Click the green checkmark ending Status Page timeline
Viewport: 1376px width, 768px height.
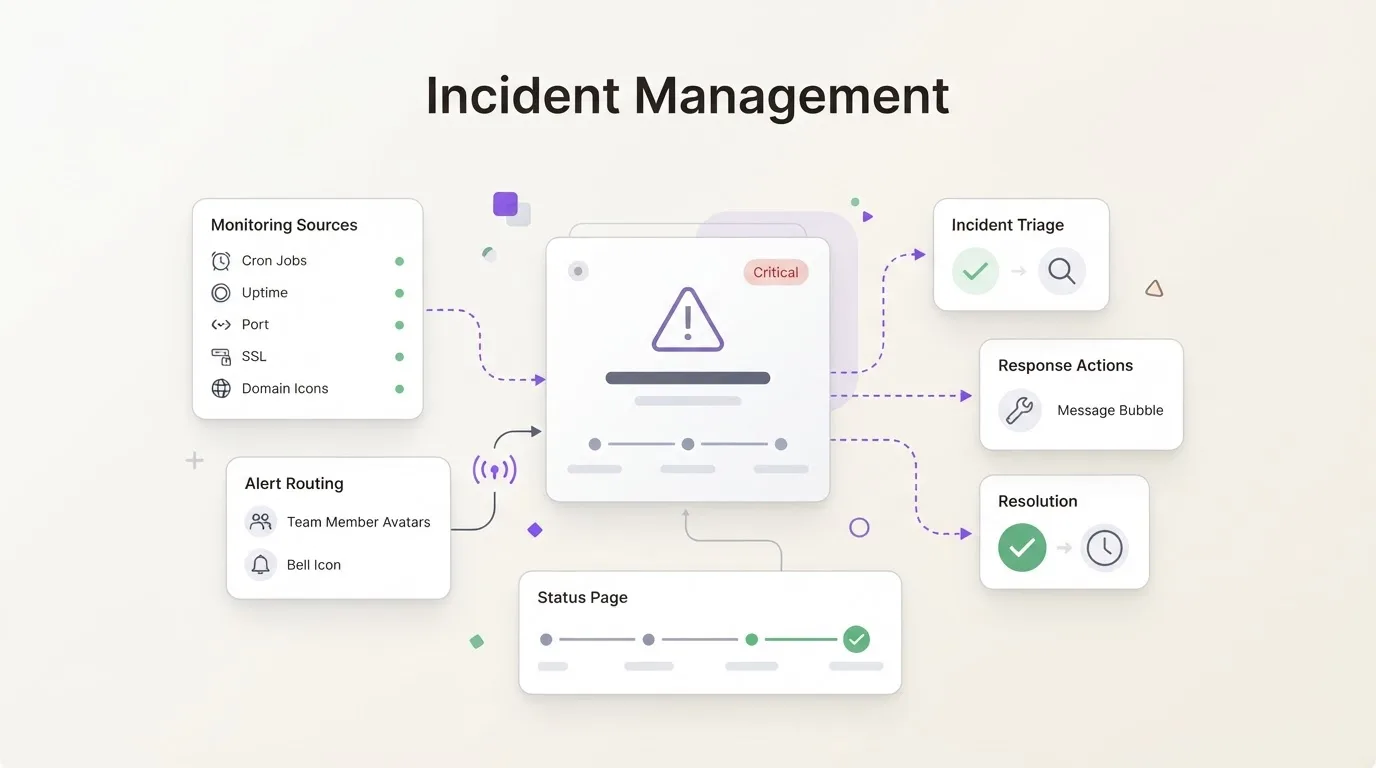point(856,639)
